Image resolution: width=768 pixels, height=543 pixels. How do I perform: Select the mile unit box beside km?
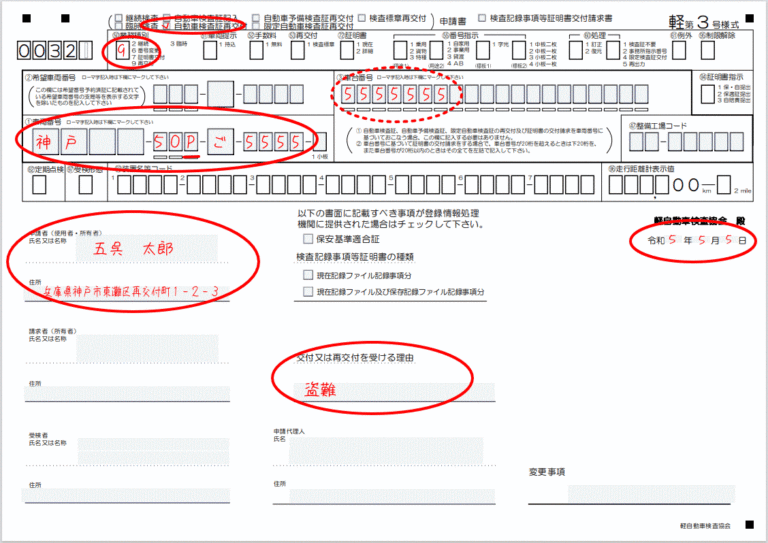pyautogui.click(x=724, y=185)
